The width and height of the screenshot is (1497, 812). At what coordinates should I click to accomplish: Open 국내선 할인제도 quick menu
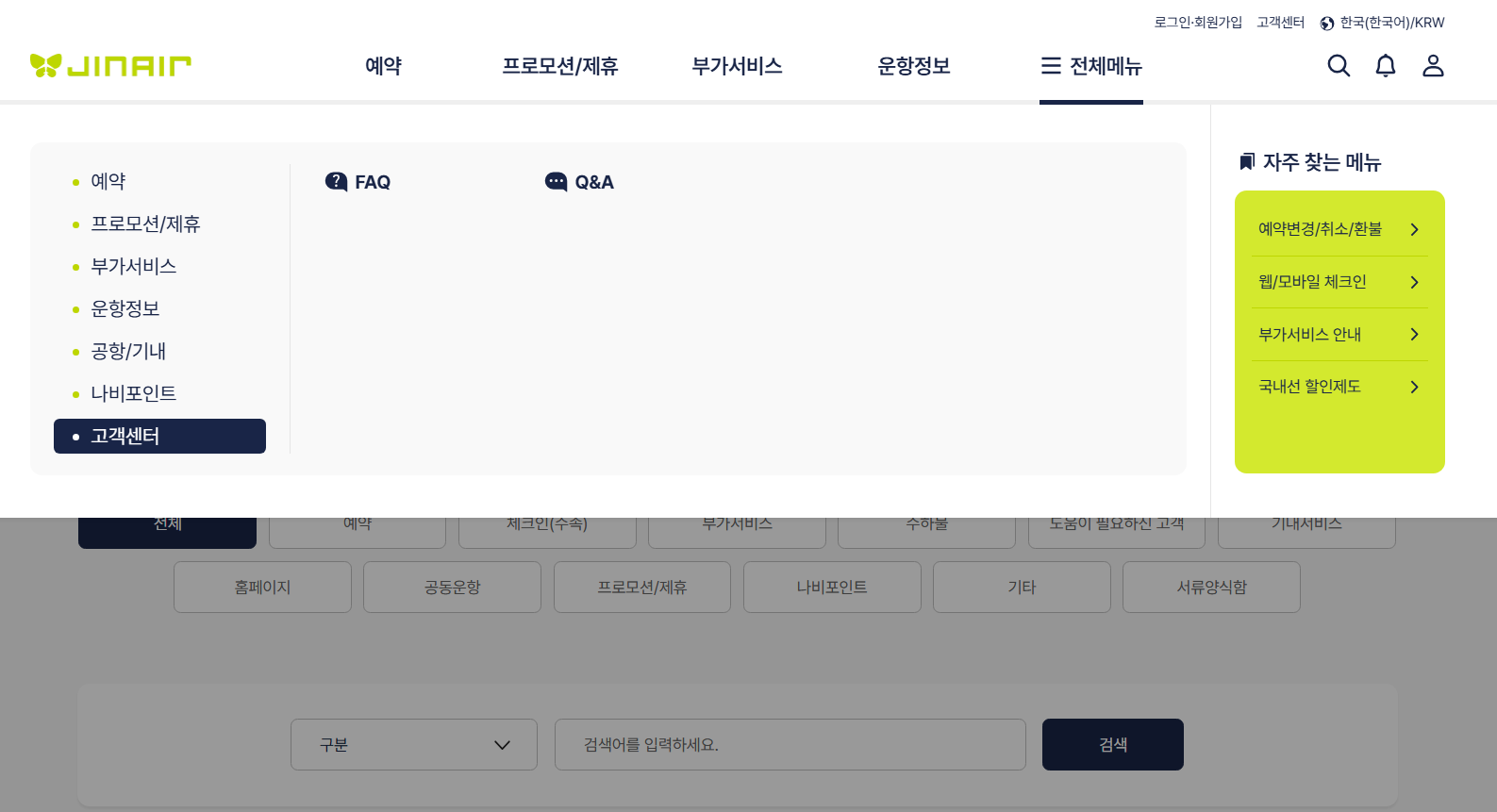point(1339,387)
